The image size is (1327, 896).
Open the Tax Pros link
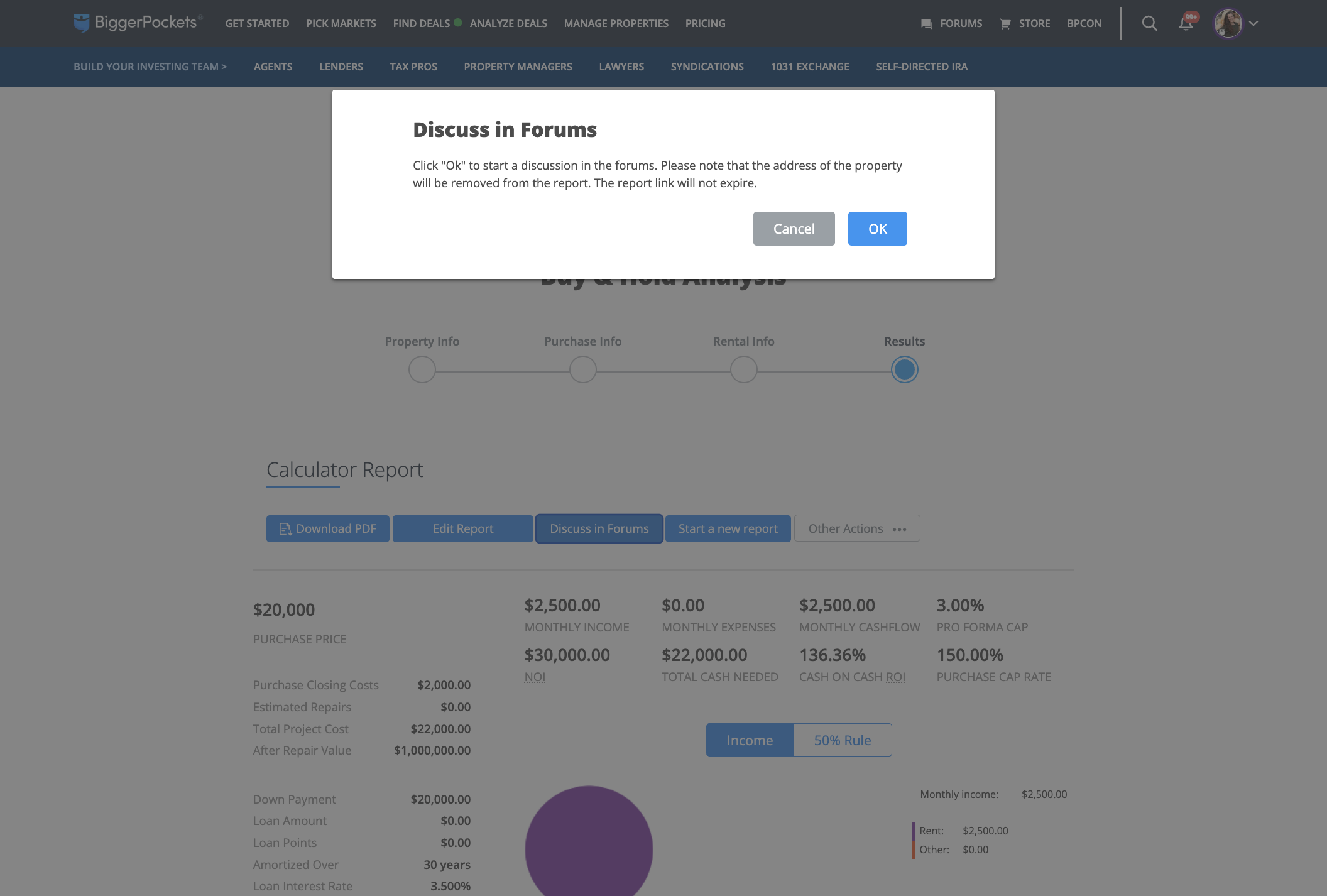[413, 67]
